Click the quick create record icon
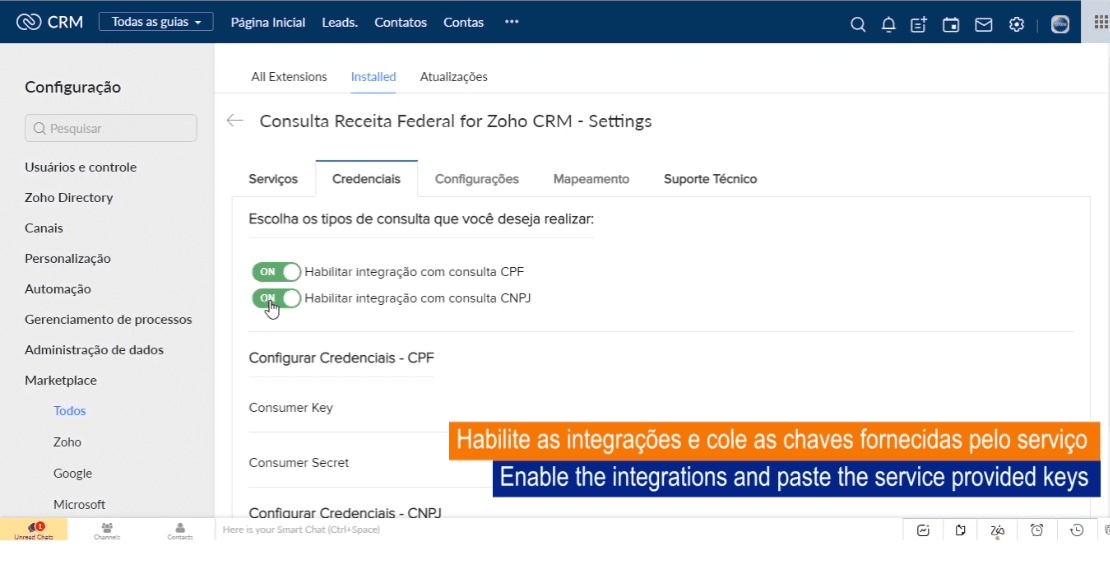This screenshot has width=1110, height=573. (919, 24)
